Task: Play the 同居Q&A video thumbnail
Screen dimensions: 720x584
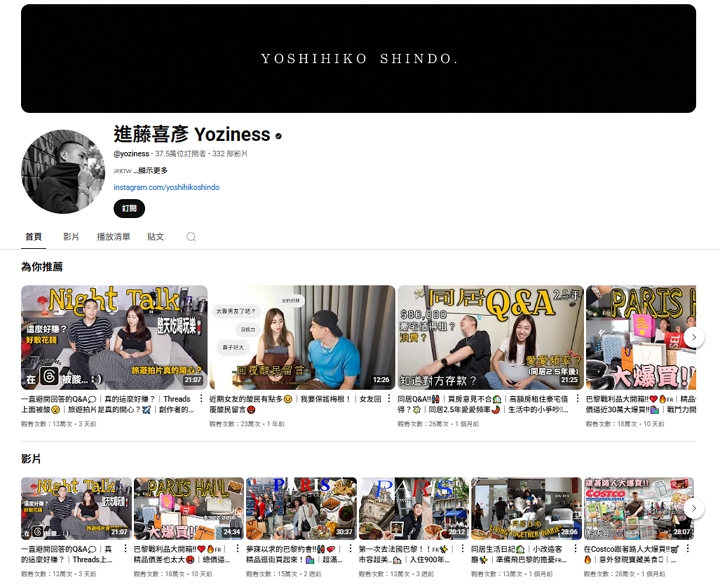Action: point(489,337)
